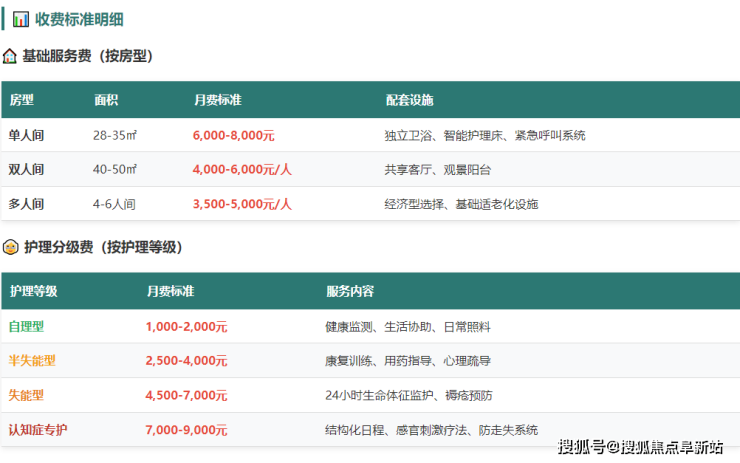Image resolution: width=740 pixels, height=463 pixels.
Task: Click the 失能型 care level label
Action: click(x=27, y=395)
